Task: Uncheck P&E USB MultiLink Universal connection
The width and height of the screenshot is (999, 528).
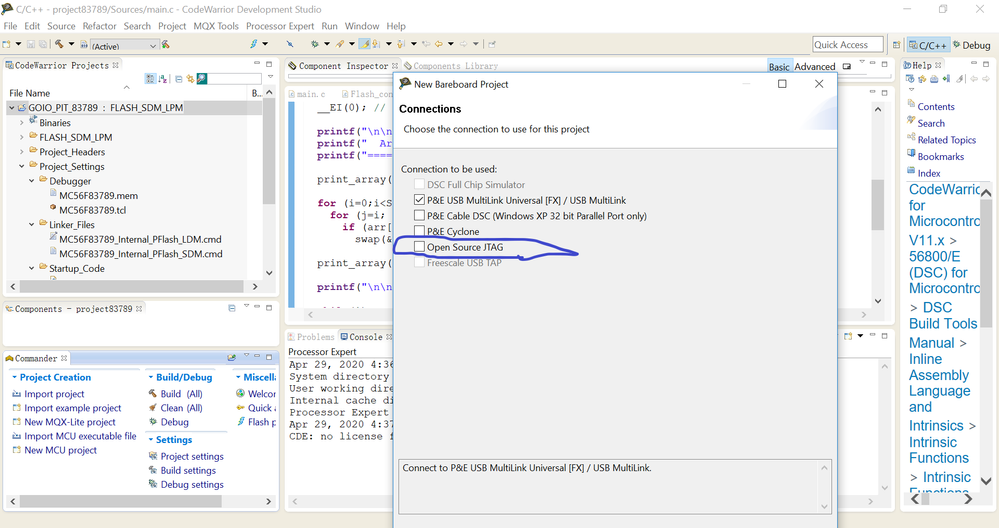Action: pyautogui.click(x=420, y=200)
